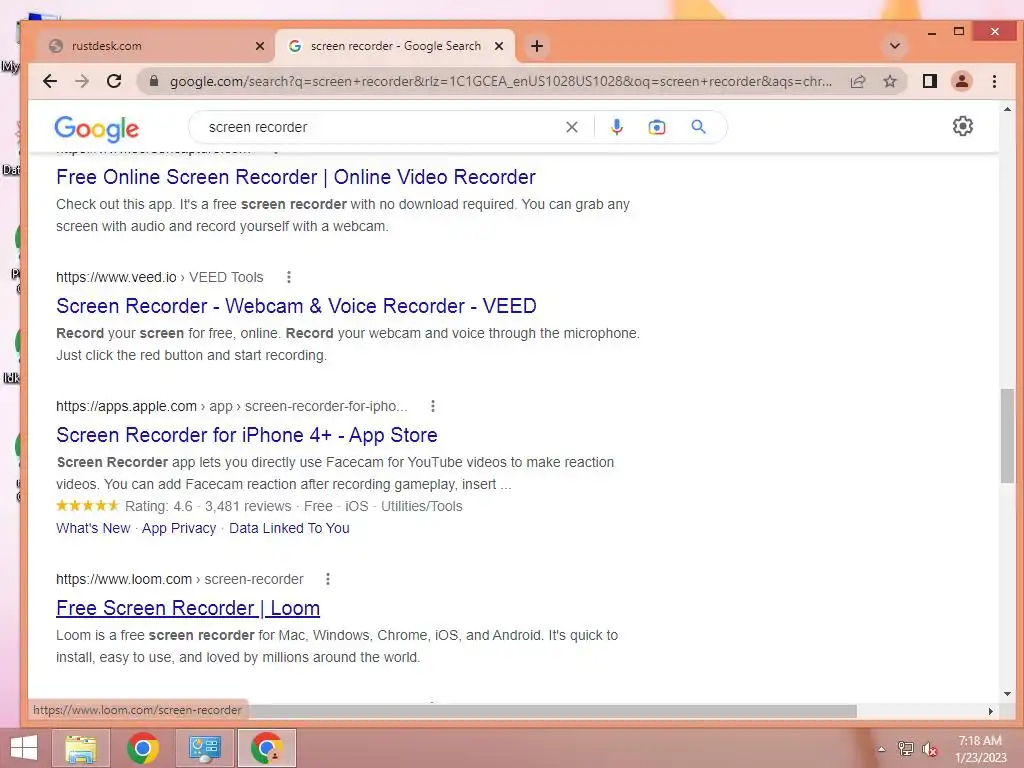Click the scroll down arrow
Image resolution: width=1024 pixels, height=768 pixels.
point(1008,694)
